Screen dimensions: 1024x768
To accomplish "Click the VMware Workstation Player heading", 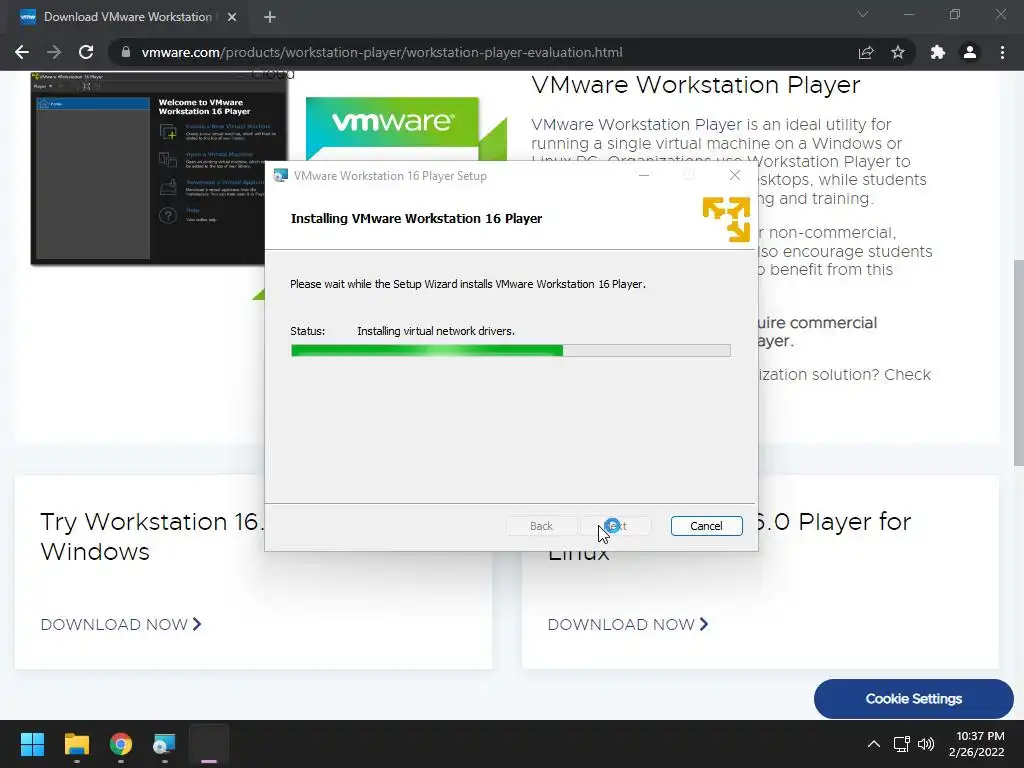I will click(x=696, y=85).
